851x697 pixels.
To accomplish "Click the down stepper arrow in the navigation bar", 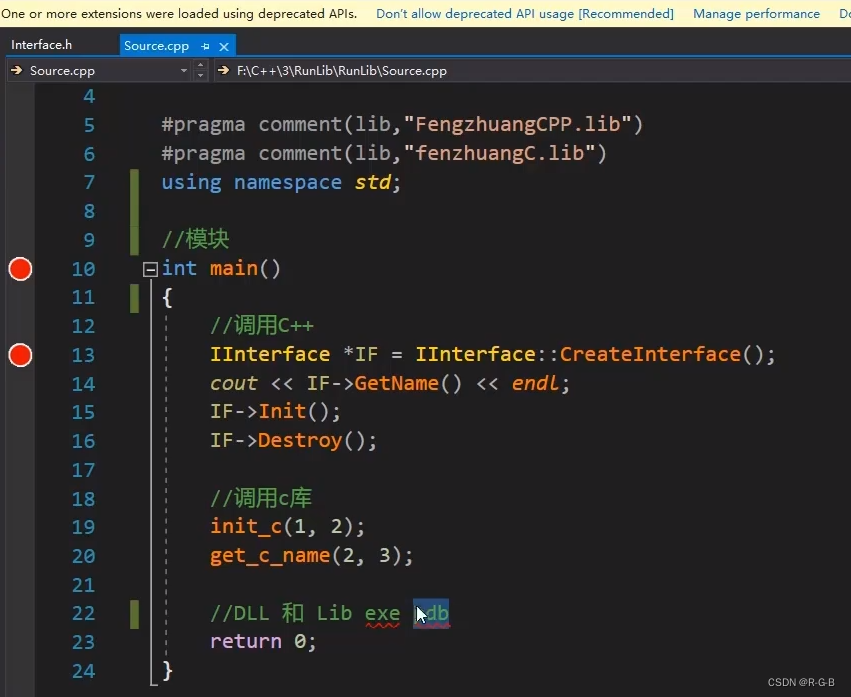I will coord(198,77).
